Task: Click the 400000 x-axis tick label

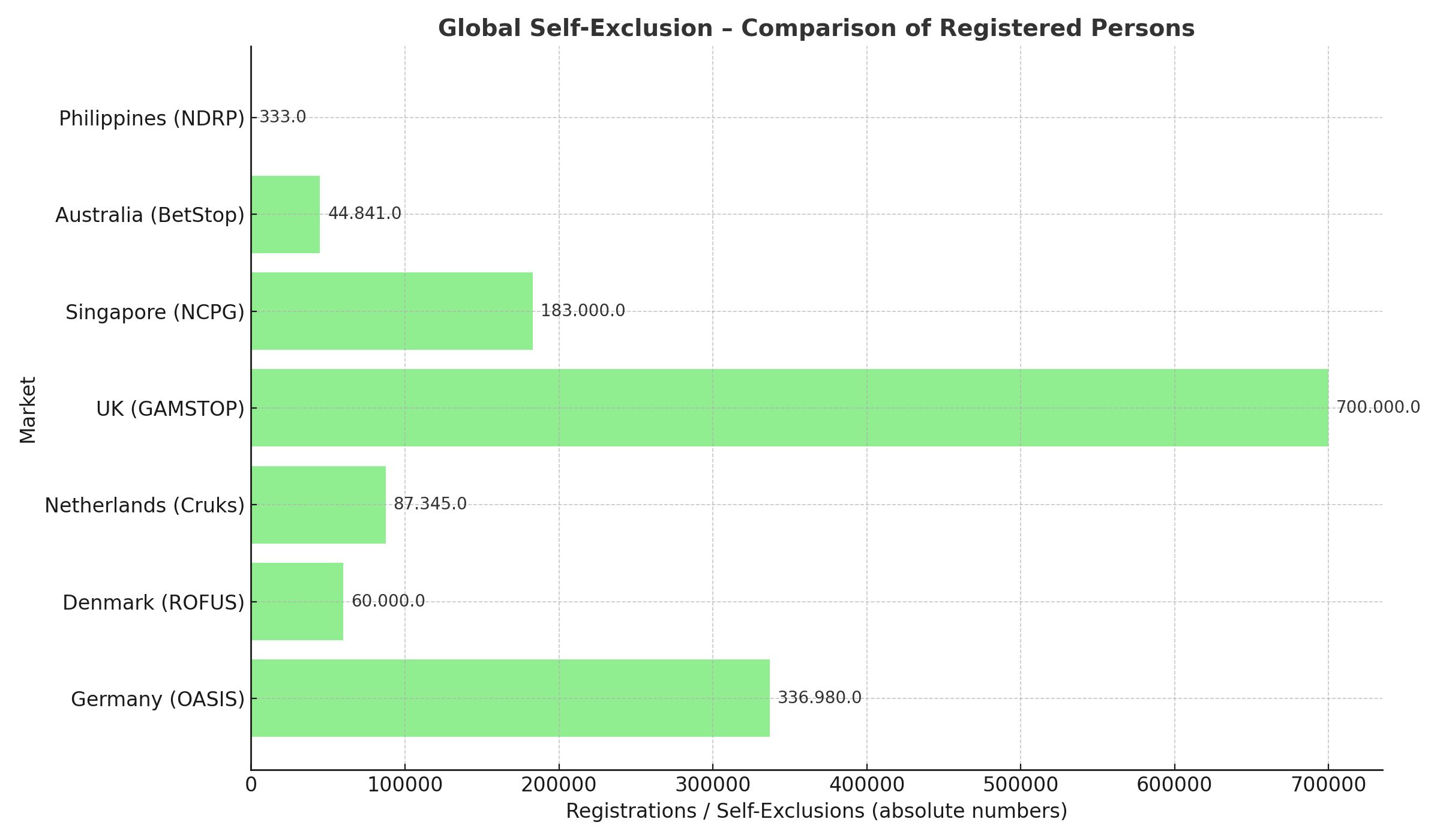Action: [x=866, y=784]
